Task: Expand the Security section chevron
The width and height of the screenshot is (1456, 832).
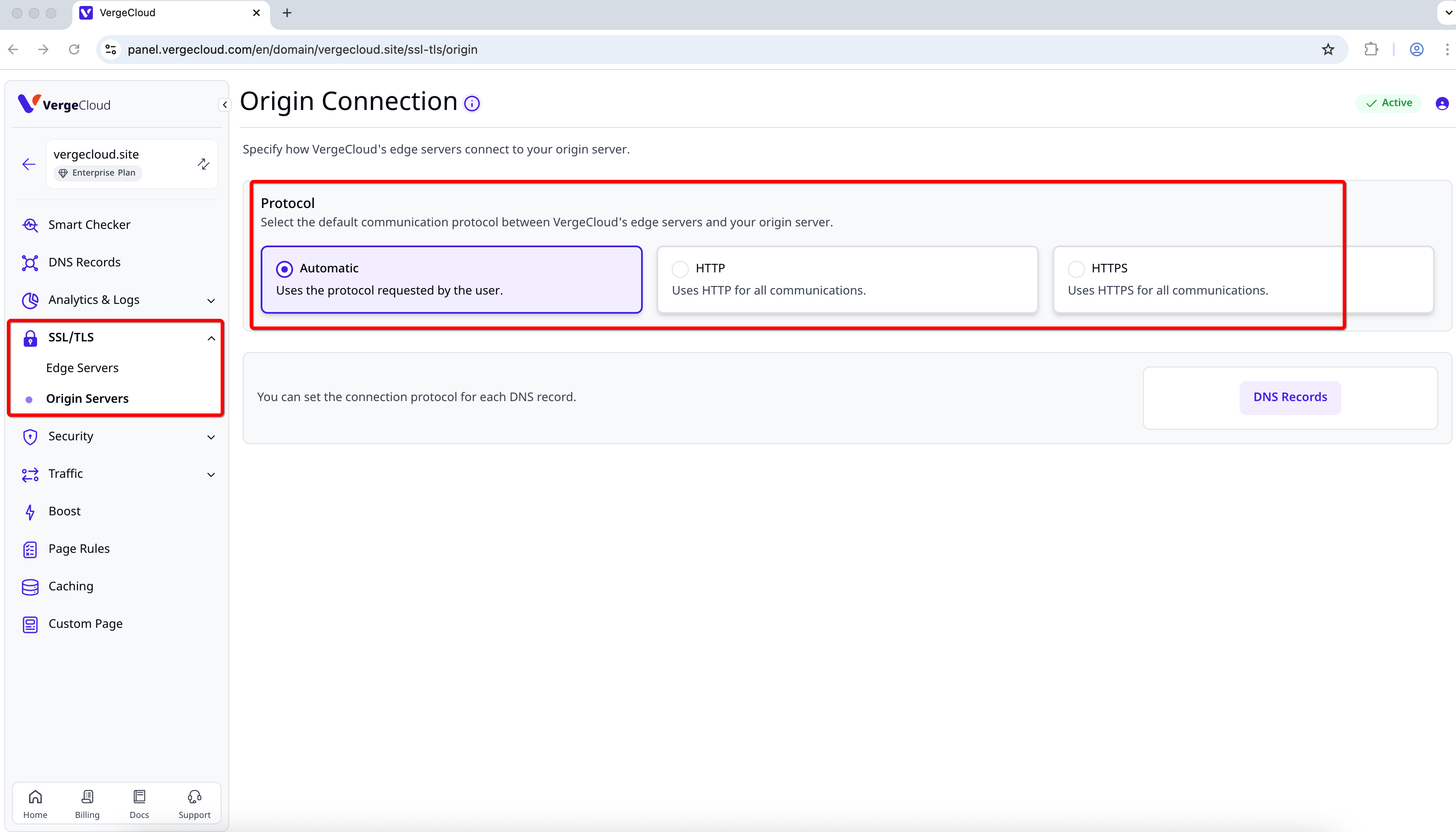Action: point(211,437)
